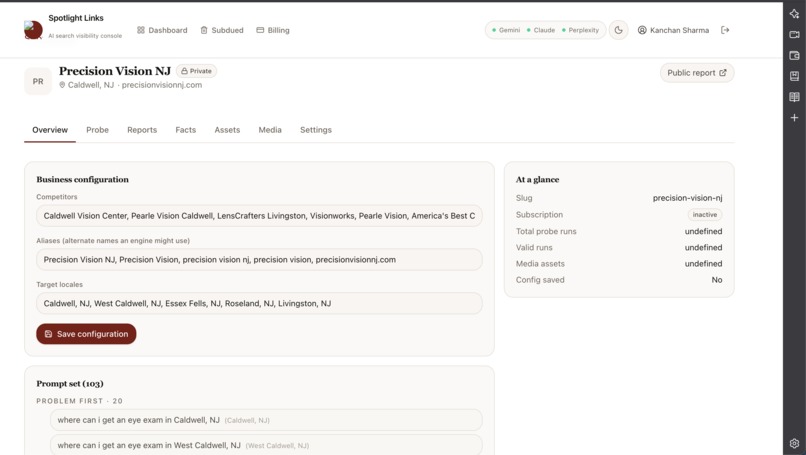Click the save disk icon in side panel
The width and height of the screenshot is (806, 455).
794,76
